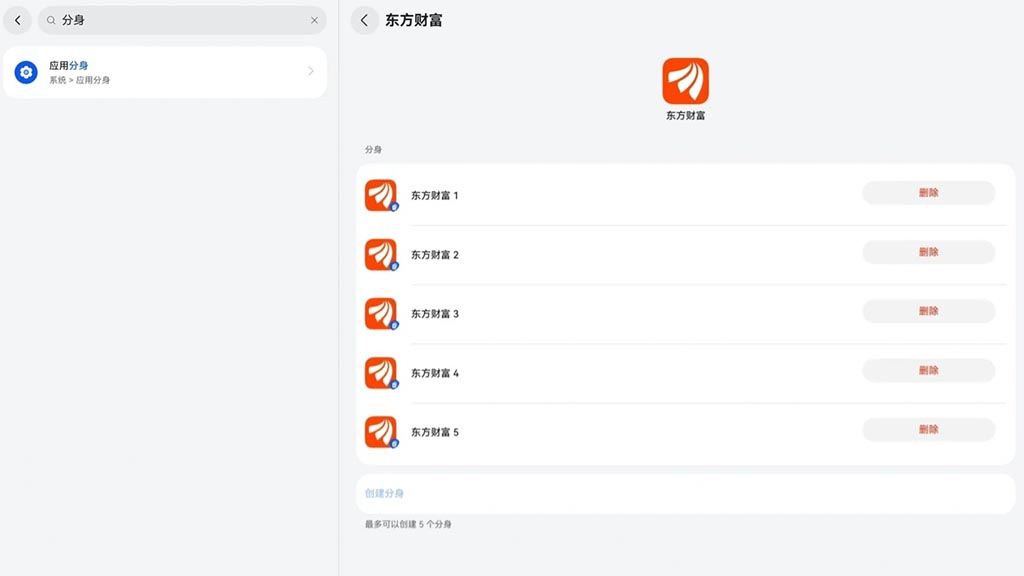Clear the search text with the X icon

click(314, 20)
